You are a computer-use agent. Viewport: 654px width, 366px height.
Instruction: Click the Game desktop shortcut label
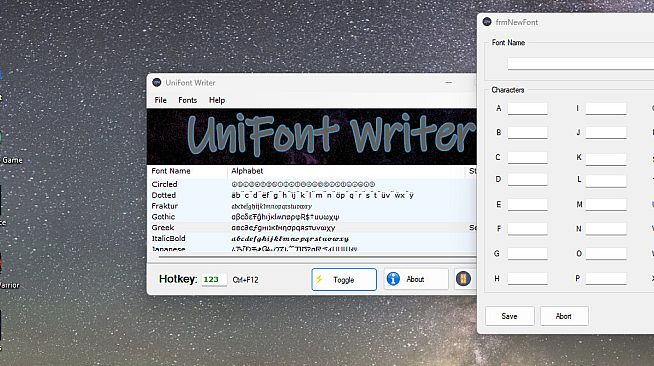coord(12,160)
